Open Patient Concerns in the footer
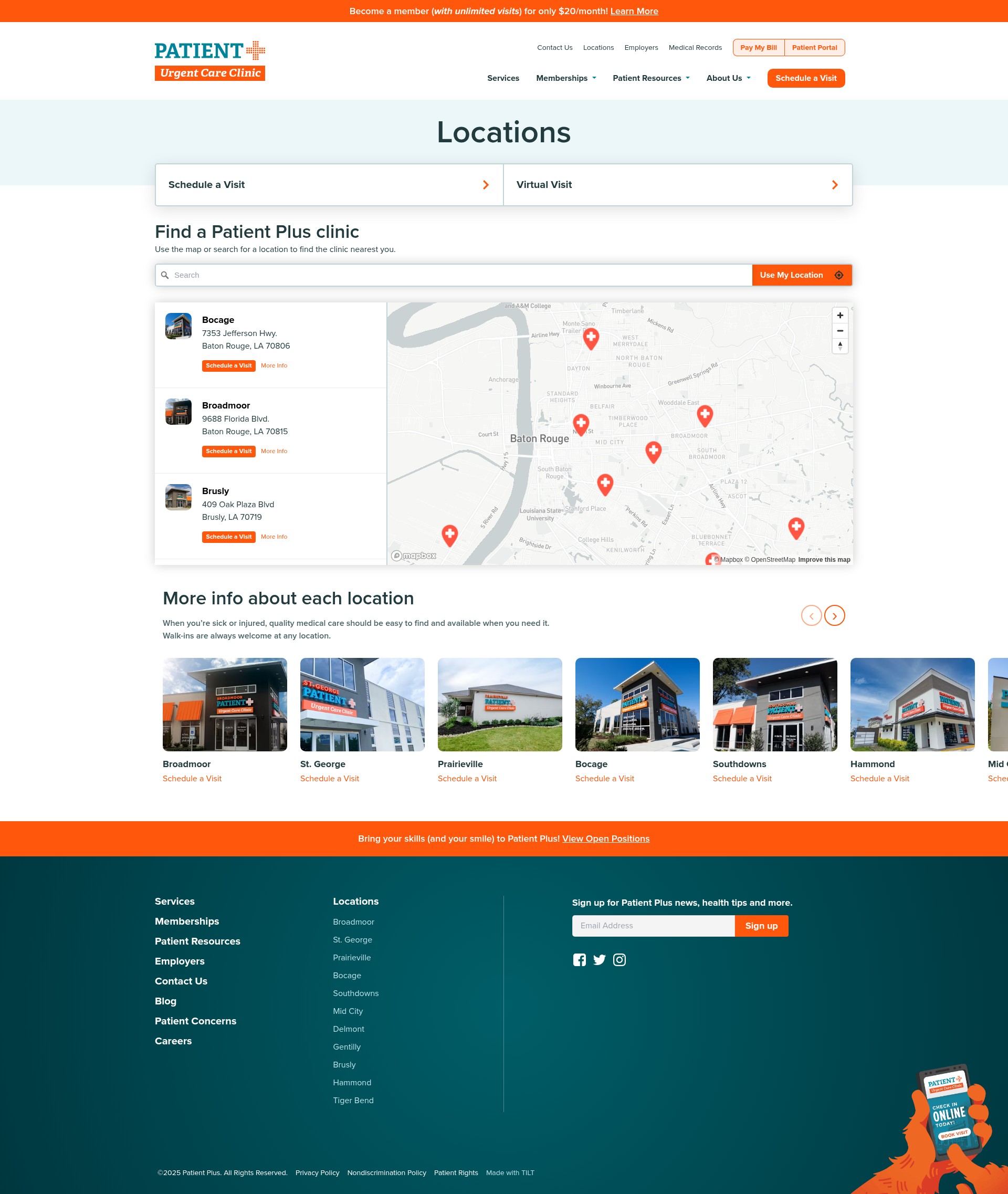1008x1194 pixels. 195,1021
